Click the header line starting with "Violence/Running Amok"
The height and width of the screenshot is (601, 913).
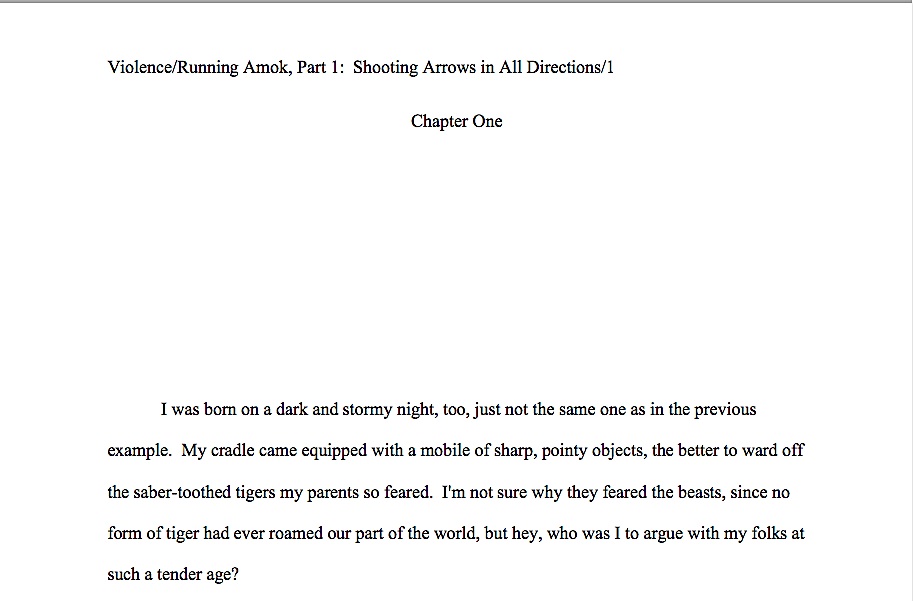(x=360, y=68)
